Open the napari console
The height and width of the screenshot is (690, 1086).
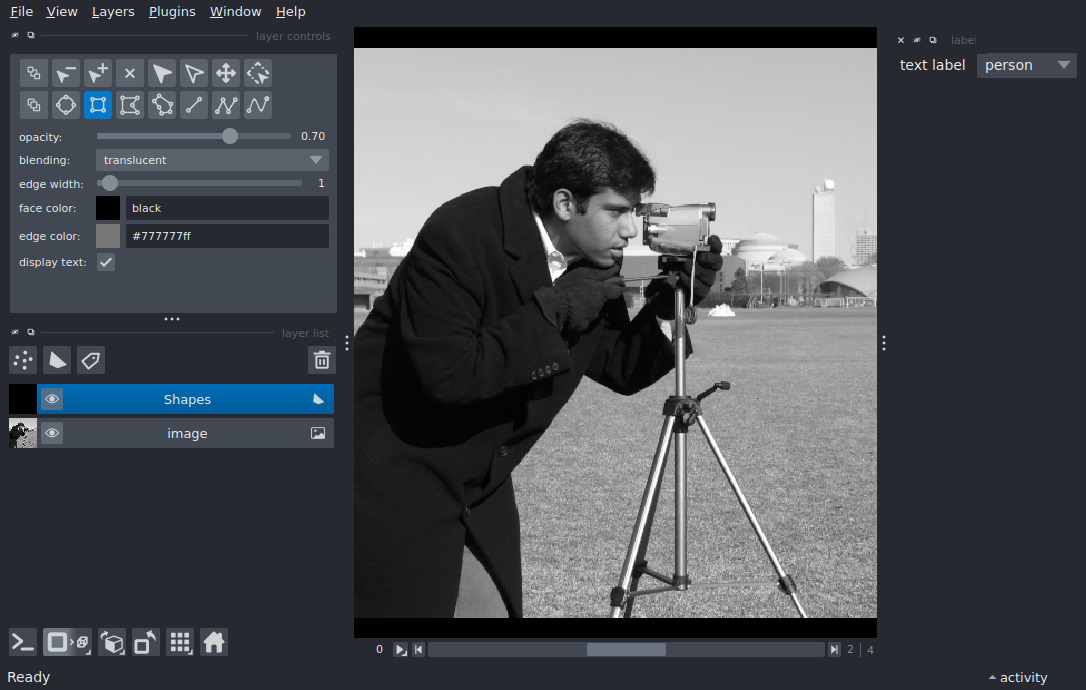(x=23, y=642)
